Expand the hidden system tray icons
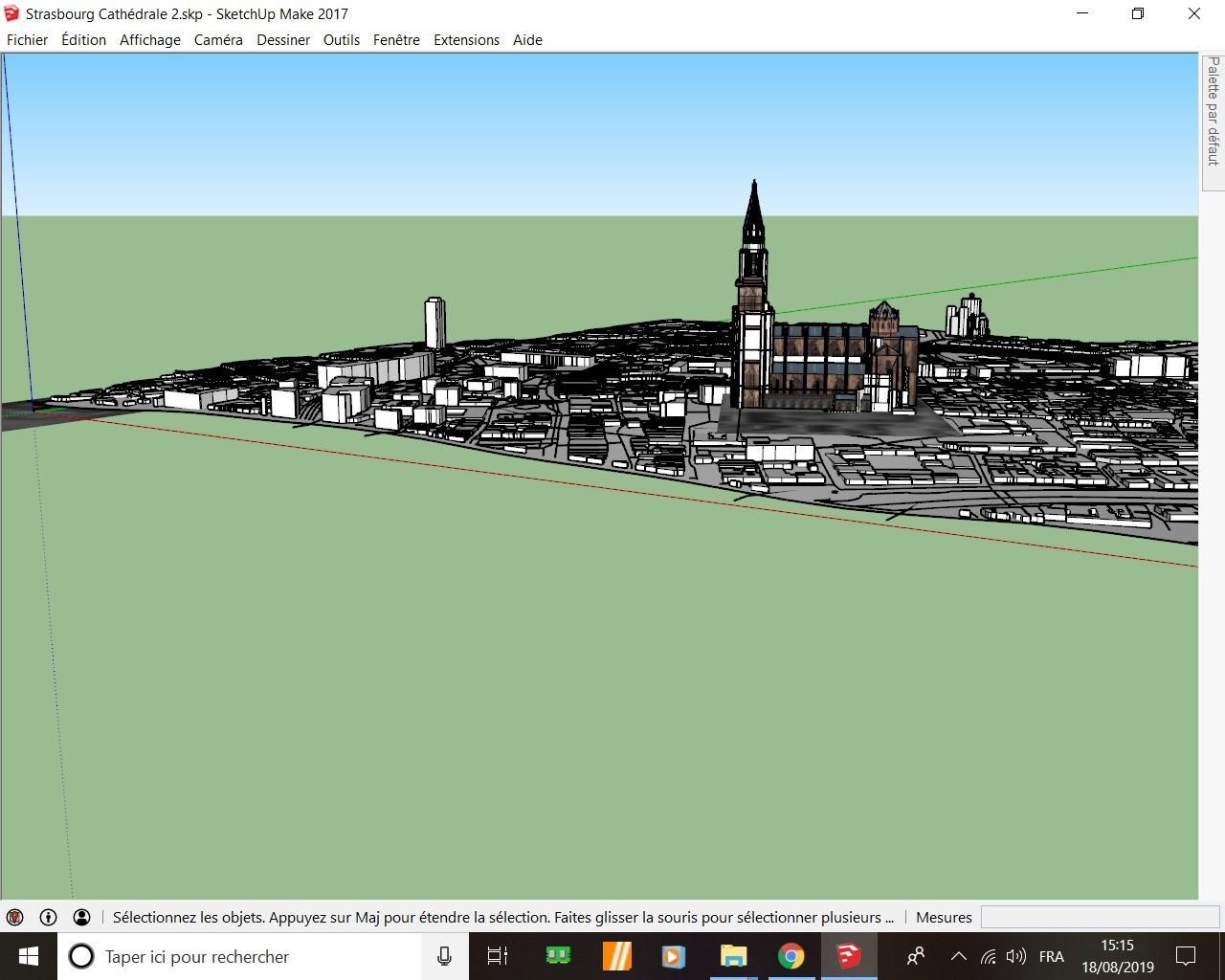Image resolution: width=1225 pixels, height=980 pixels. point(958,956)
